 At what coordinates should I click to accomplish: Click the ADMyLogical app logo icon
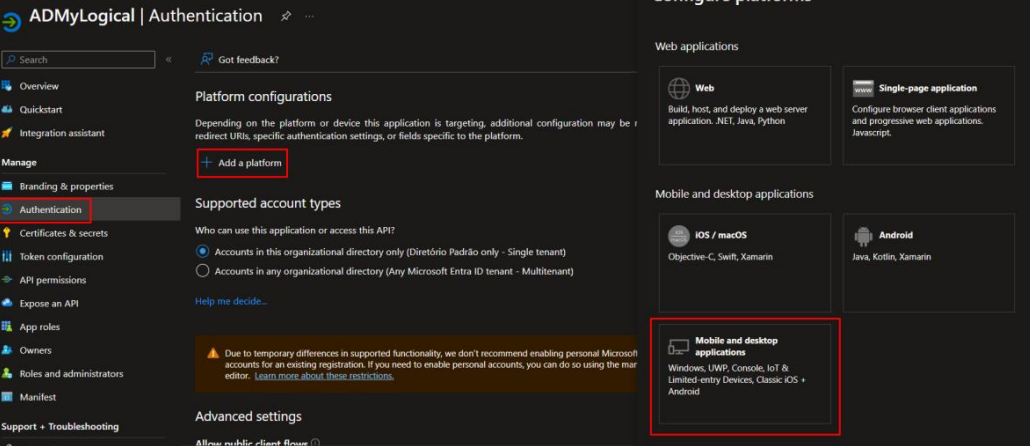(11, 22)
